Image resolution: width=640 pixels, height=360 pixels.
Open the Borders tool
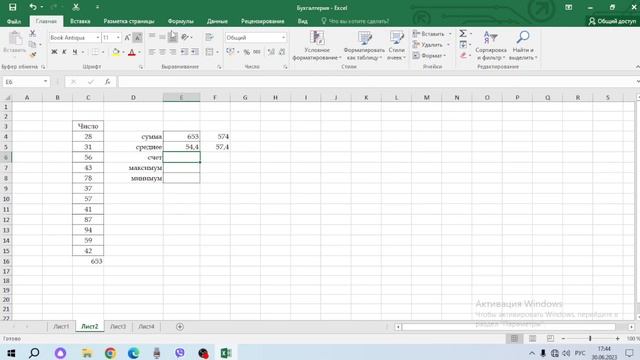tap(95, 52)
